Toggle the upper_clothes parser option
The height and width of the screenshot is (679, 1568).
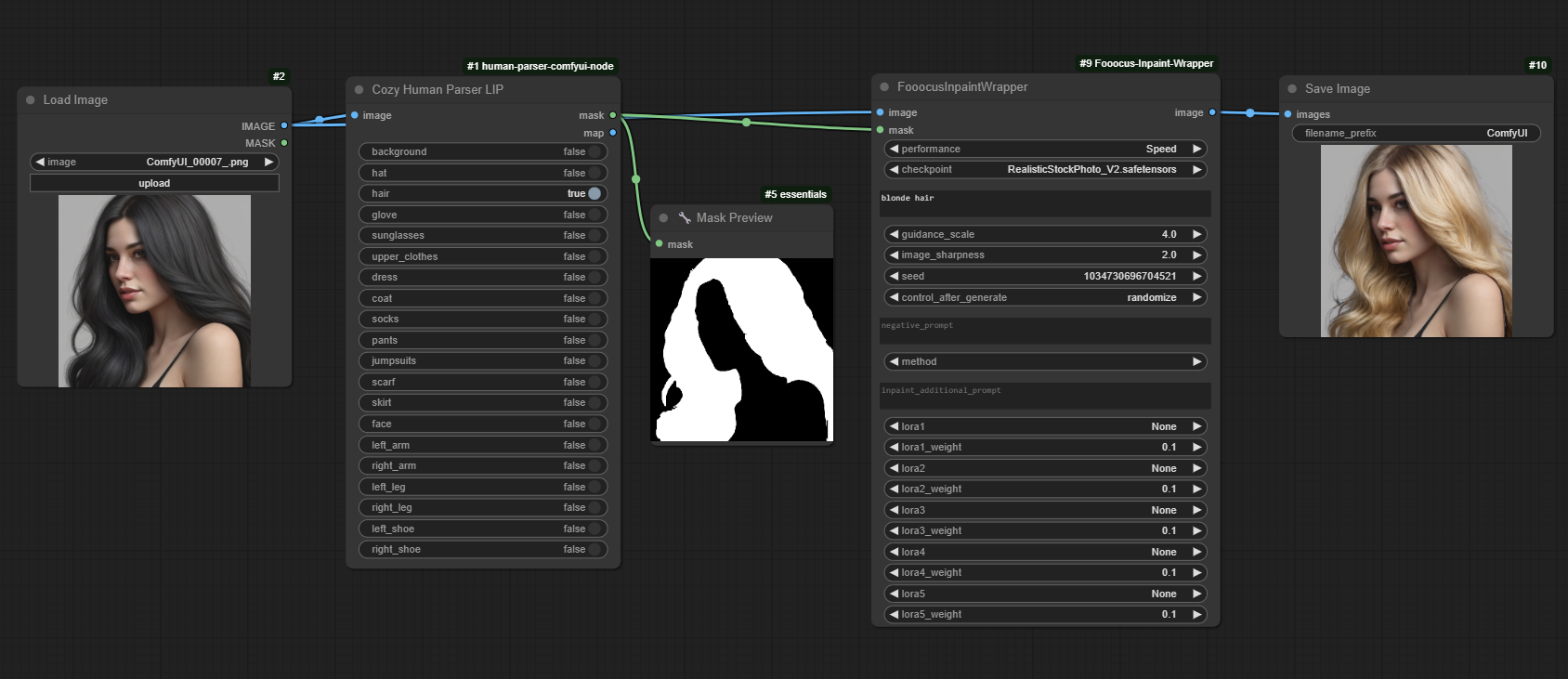coord(482,256)
